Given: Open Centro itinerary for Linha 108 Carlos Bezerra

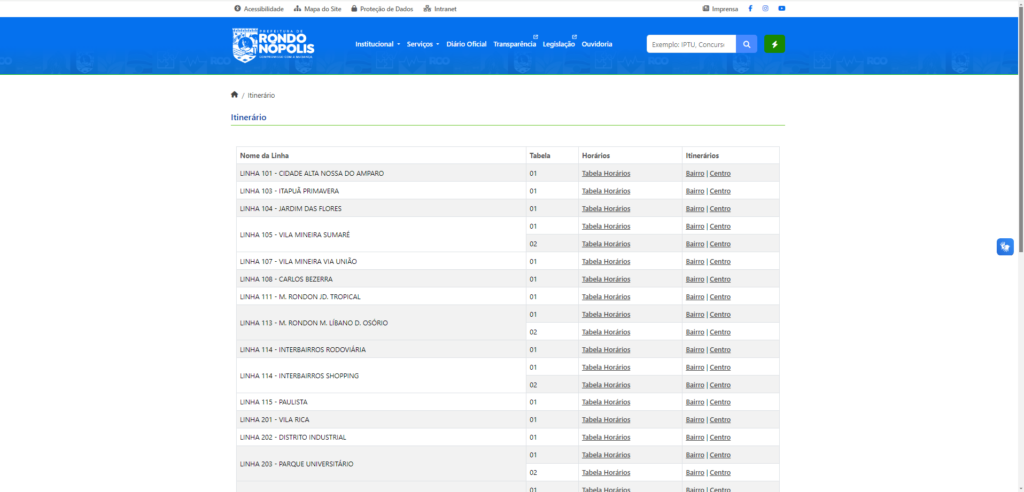Looking at the screenshot, I should point(720,279).
